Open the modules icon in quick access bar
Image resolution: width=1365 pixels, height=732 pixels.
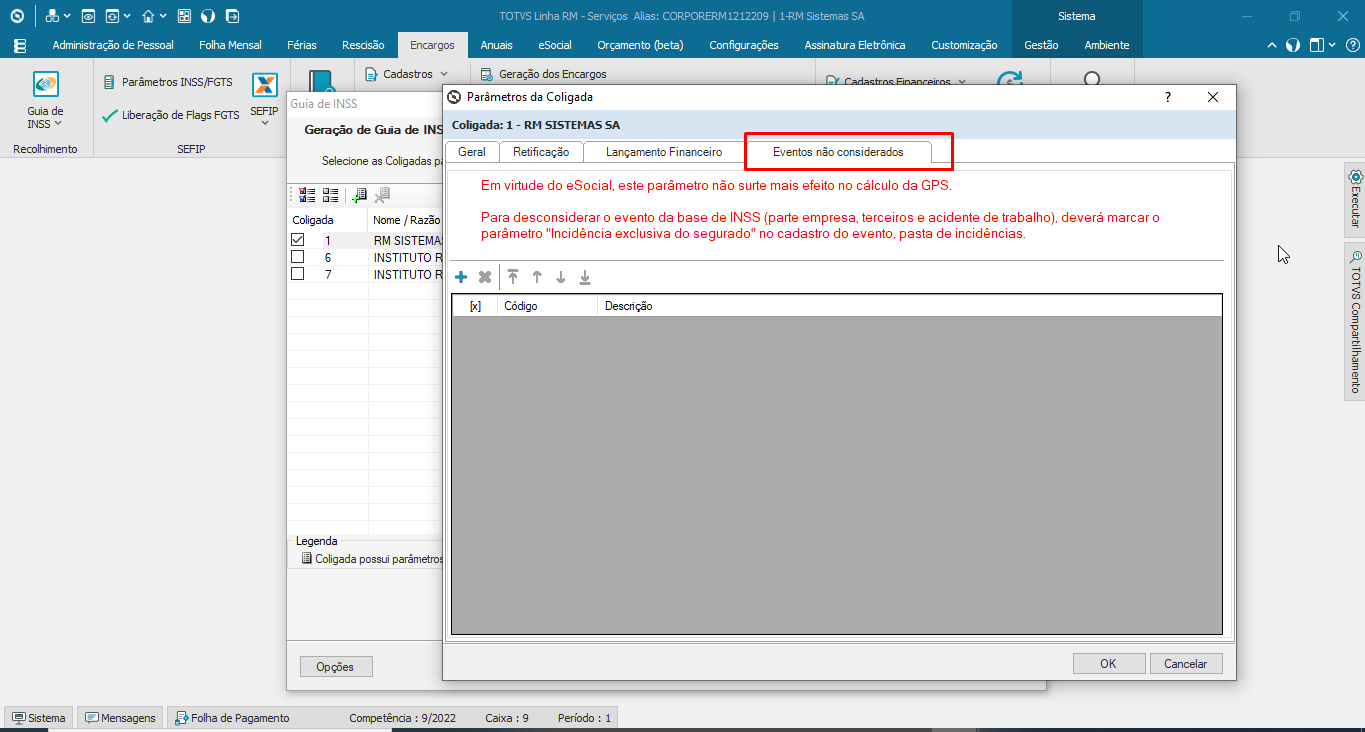52,16
